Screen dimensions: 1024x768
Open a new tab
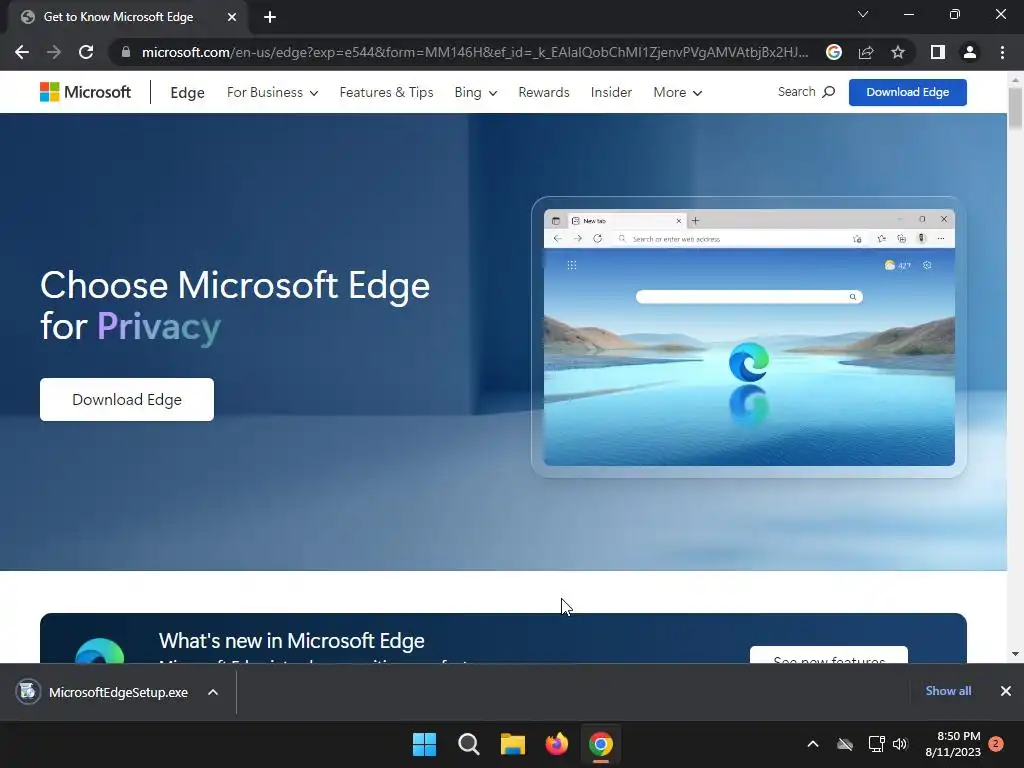click(270, 17)
